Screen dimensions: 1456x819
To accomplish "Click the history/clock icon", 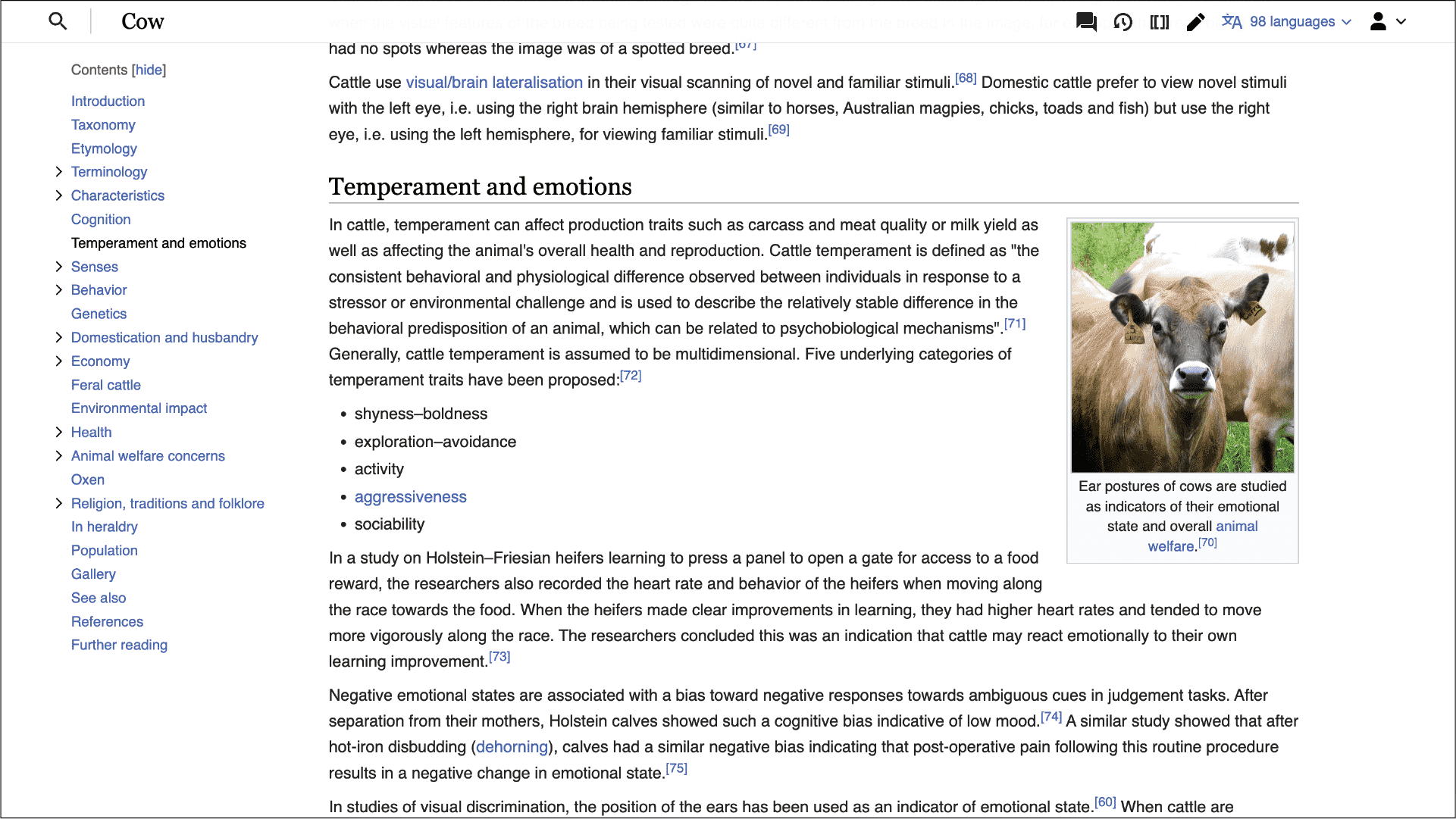I will tap(1123, 21).
